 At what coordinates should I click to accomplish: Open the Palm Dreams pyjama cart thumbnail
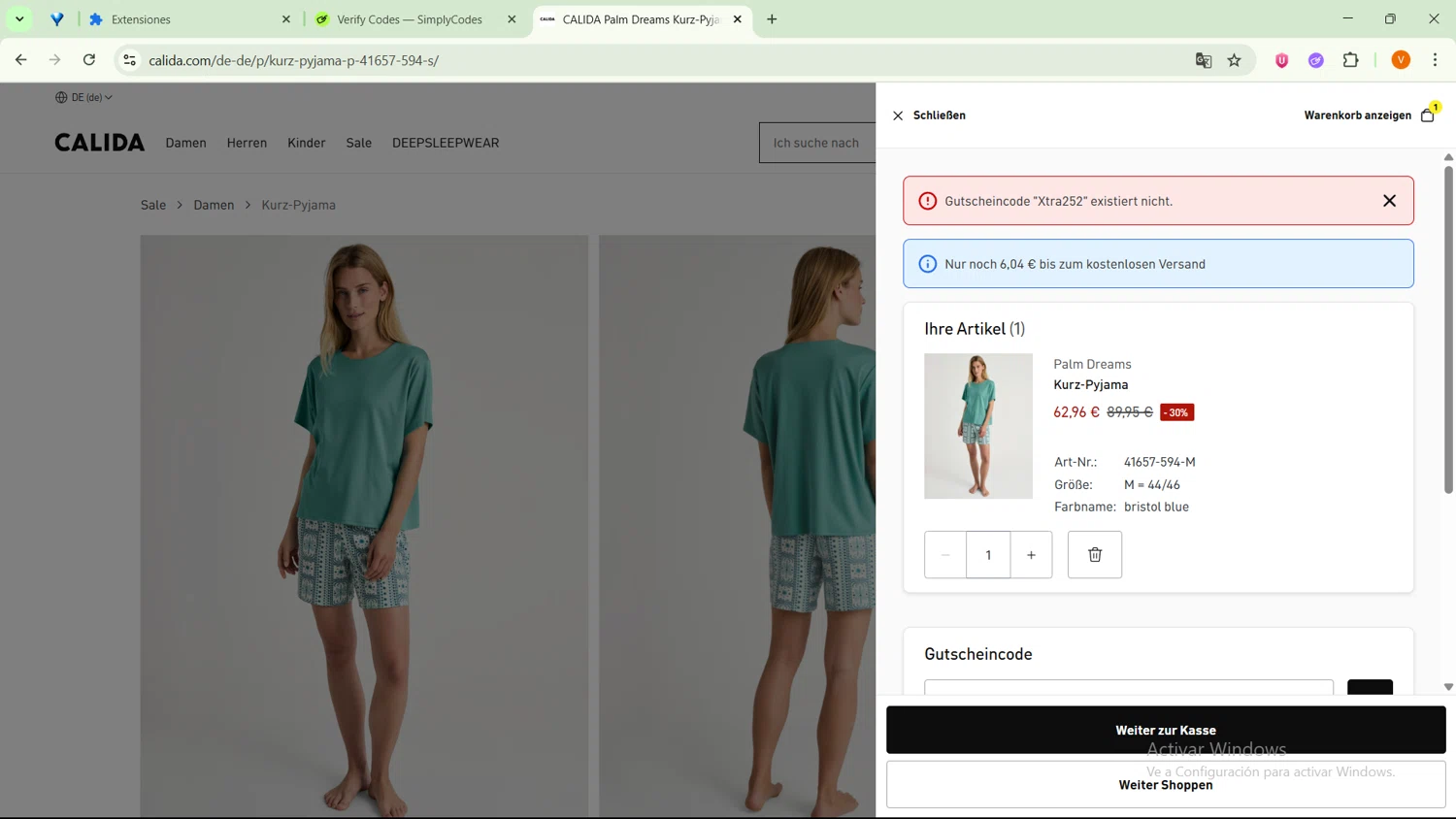(x=978, y=426)
